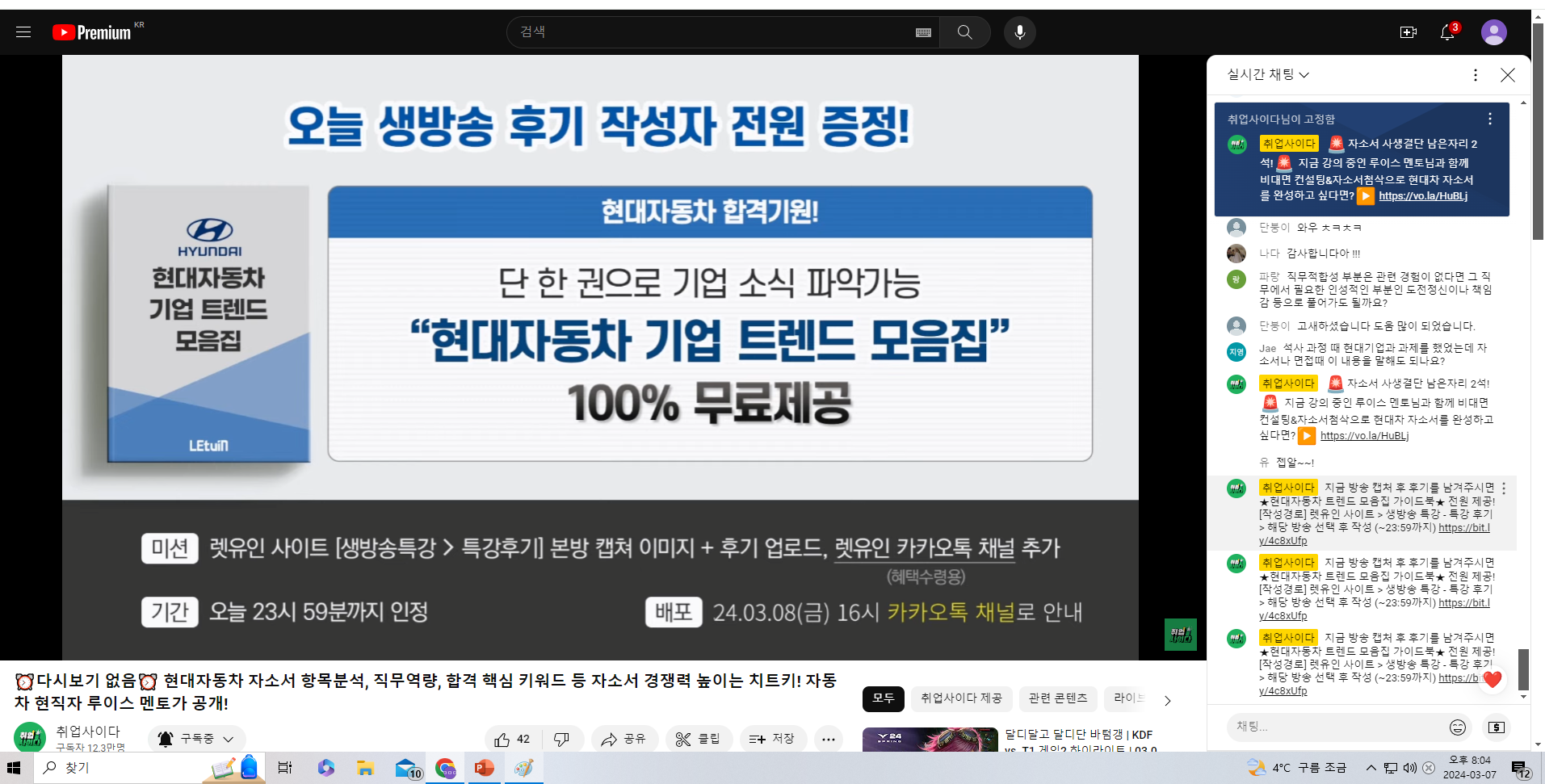This screenshot has height=784, width=1545.
Task: Like the video with 42 likes
Action: 512,739
